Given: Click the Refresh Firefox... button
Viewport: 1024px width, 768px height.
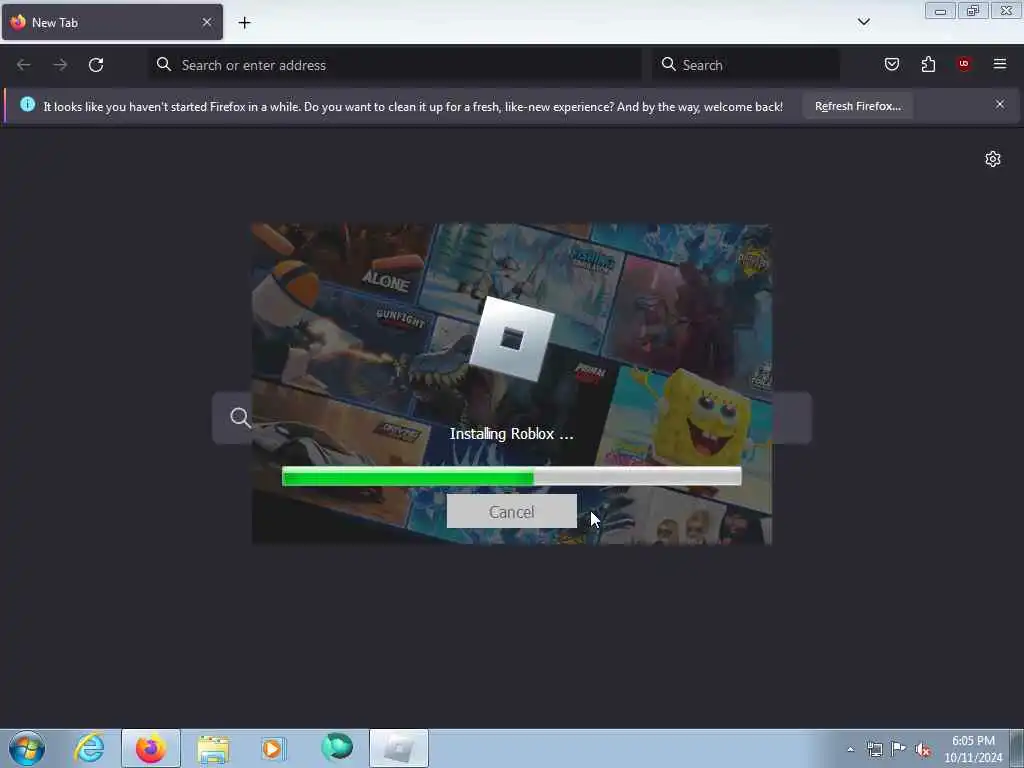Looking at the screenshot, I should click(857, 106).
